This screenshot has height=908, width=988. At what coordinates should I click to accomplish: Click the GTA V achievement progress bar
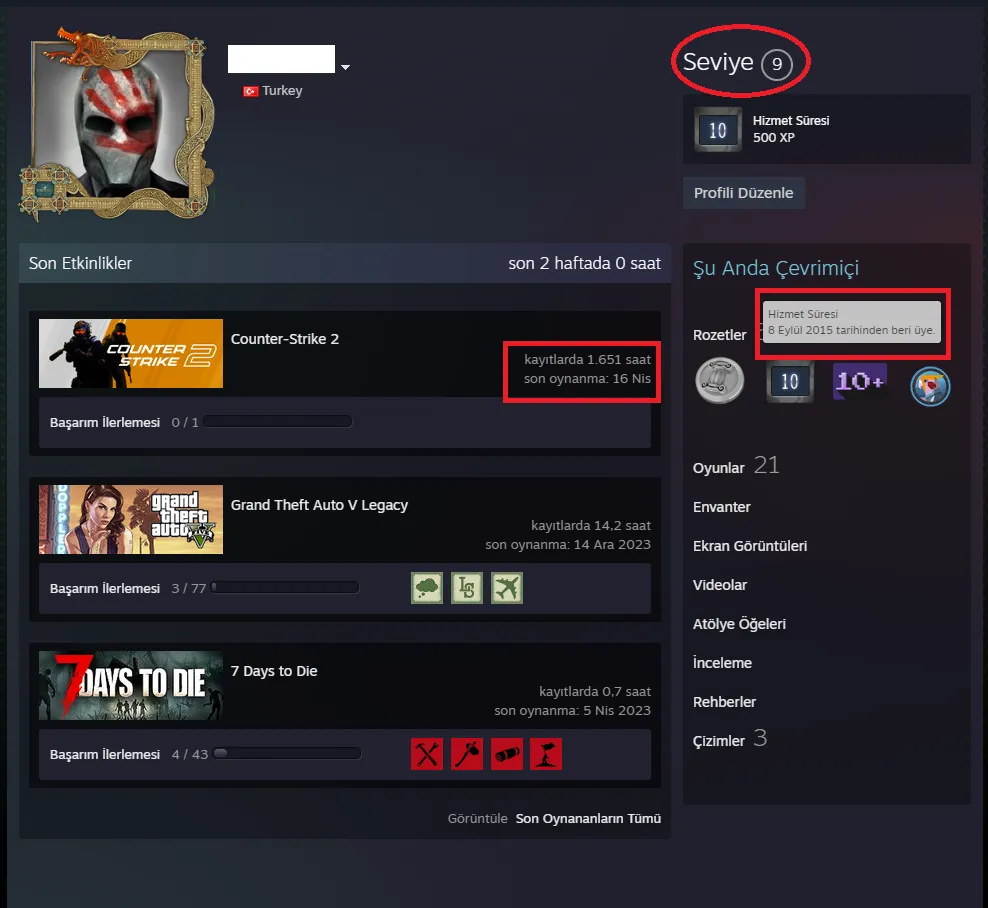pyautogui.click(x=285, y=588)
